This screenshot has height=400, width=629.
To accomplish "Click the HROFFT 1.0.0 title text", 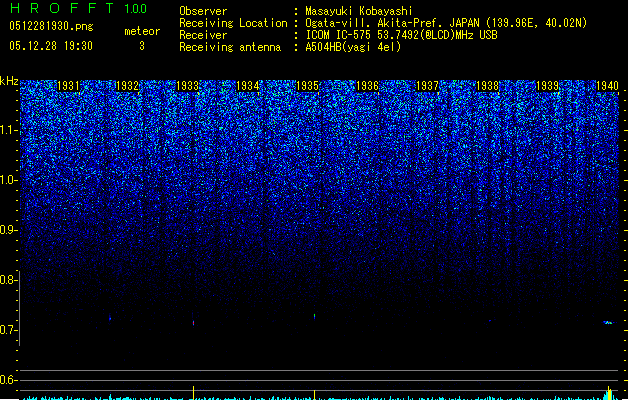I will click(79, 8).
